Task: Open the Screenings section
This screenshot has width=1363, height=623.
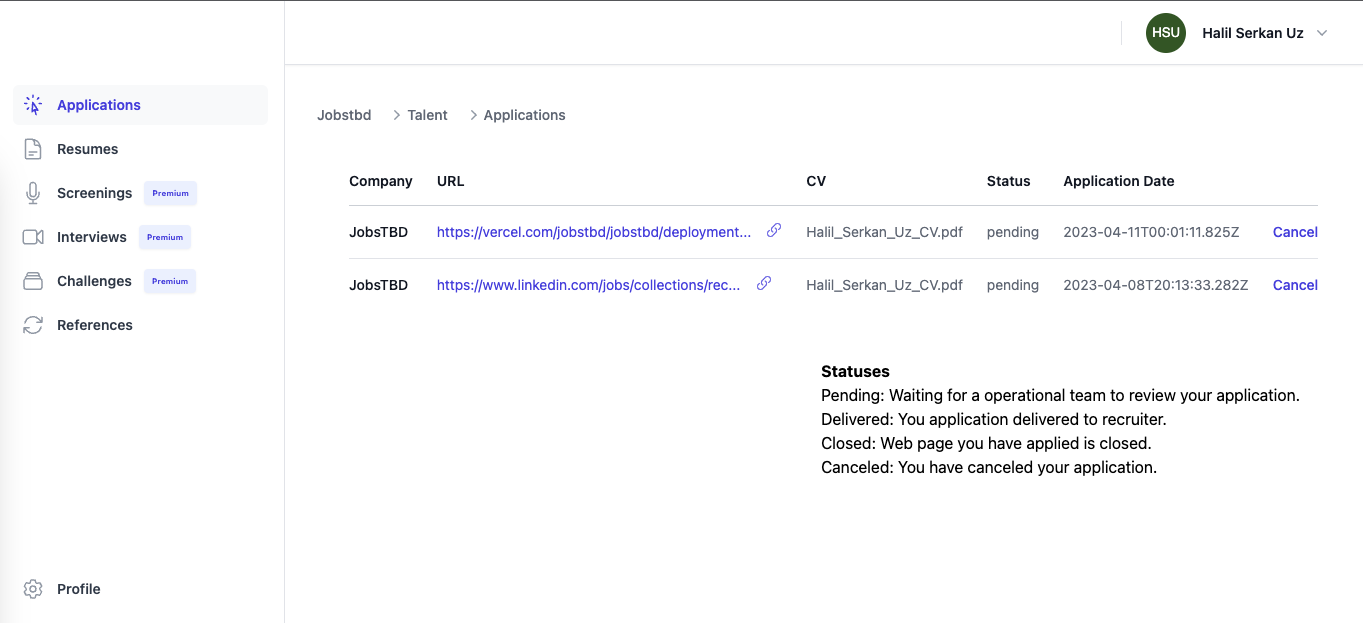Action: (x=140, y=193)
